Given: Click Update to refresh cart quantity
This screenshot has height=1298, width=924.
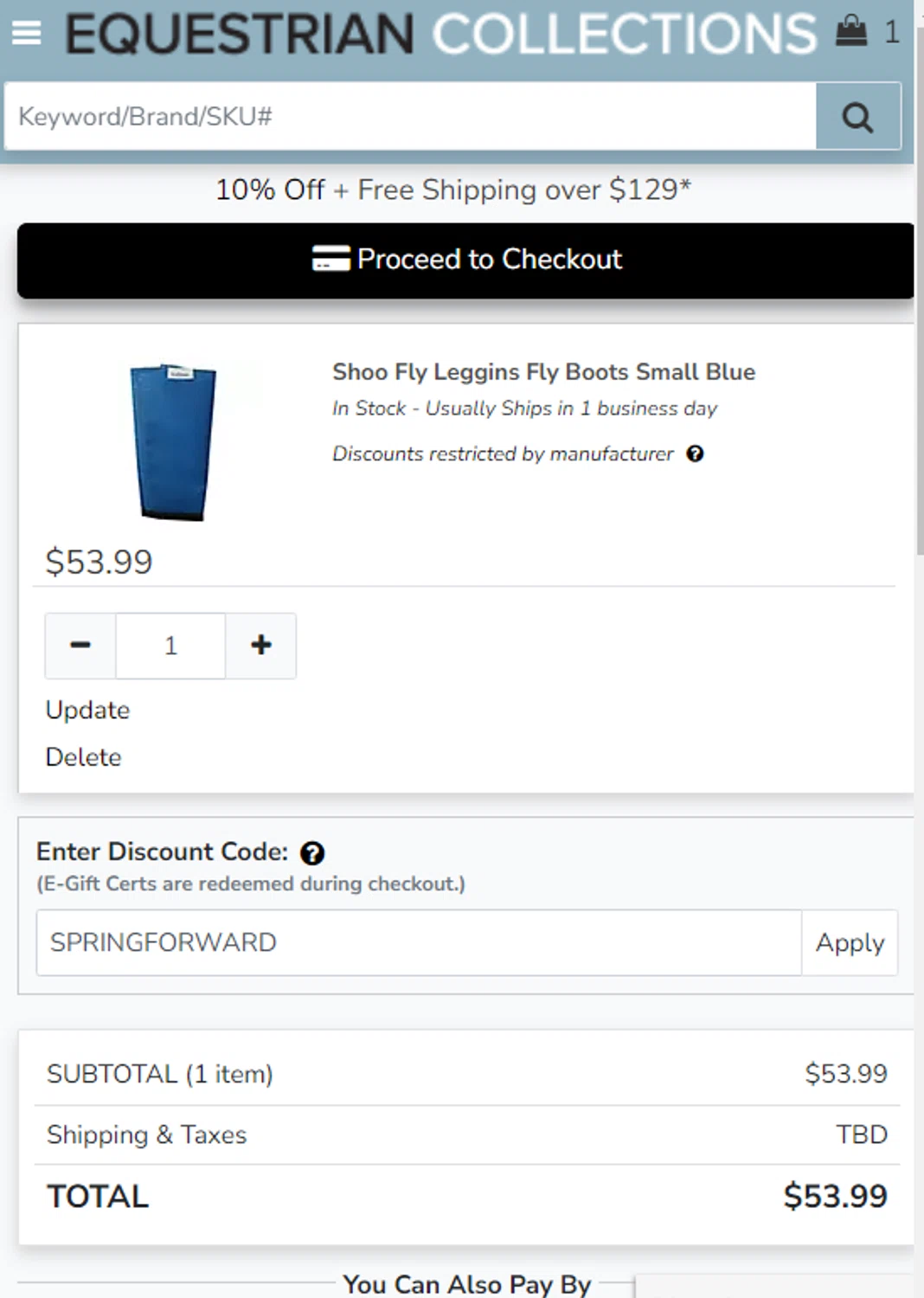Looking at the screenshot, I should [87, 710].
